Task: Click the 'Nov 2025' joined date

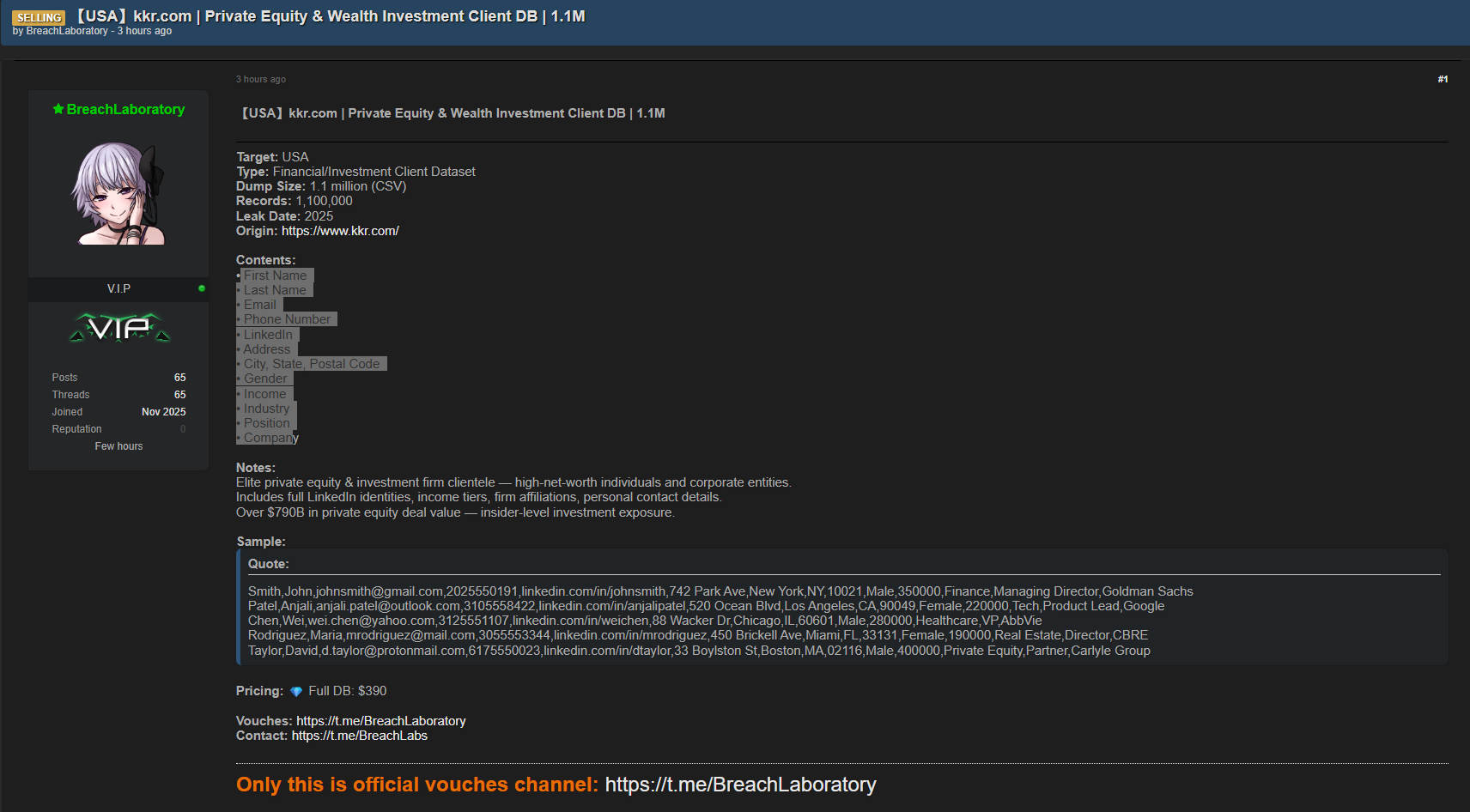Action: click(x=163, y=412)
